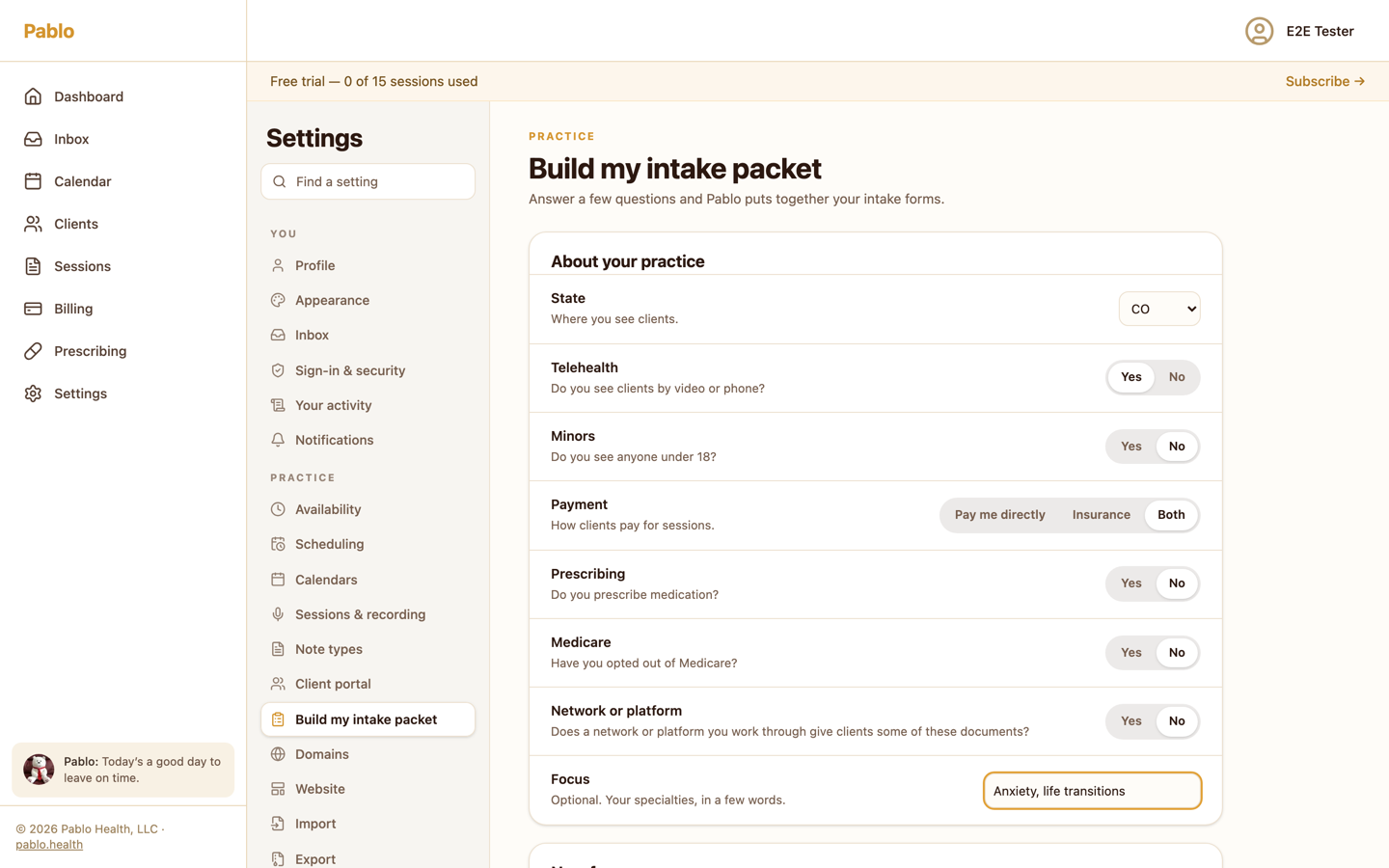Click the Inbox tray icon in main sidebar
This screenshot has width=1389, height=868.
33,139
